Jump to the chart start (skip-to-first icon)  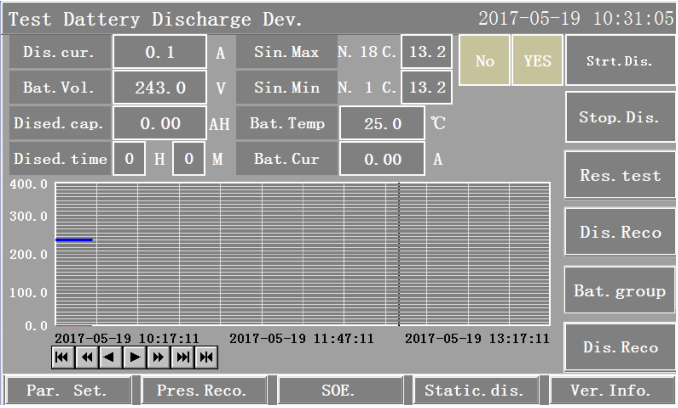pyautogui.click(x=62, y=356)
